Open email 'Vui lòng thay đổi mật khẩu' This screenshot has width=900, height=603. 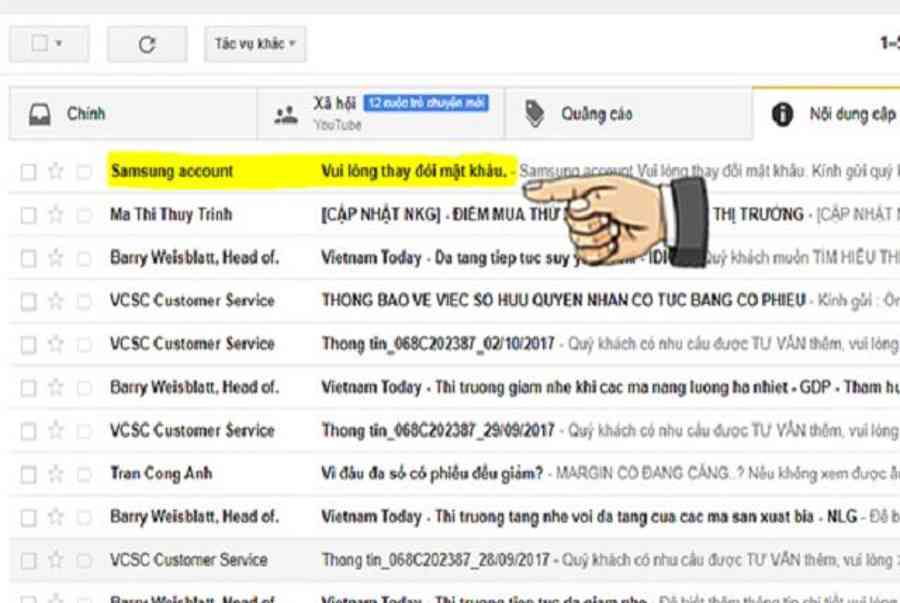tap(414, 171)
